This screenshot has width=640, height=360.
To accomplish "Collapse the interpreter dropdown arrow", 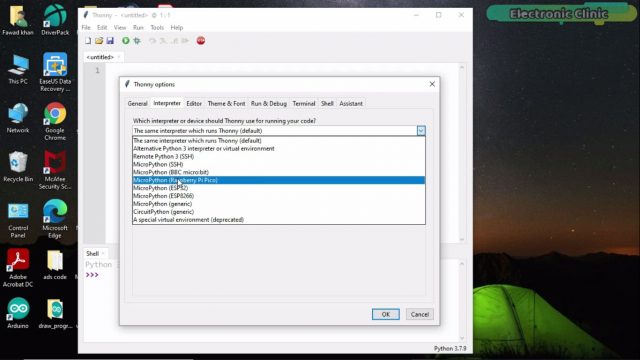I will click(x=421, y=131).
